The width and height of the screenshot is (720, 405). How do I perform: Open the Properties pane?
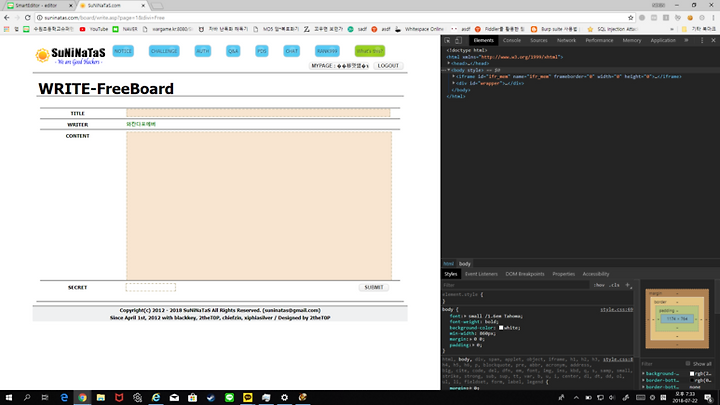(x=563, y=274)
